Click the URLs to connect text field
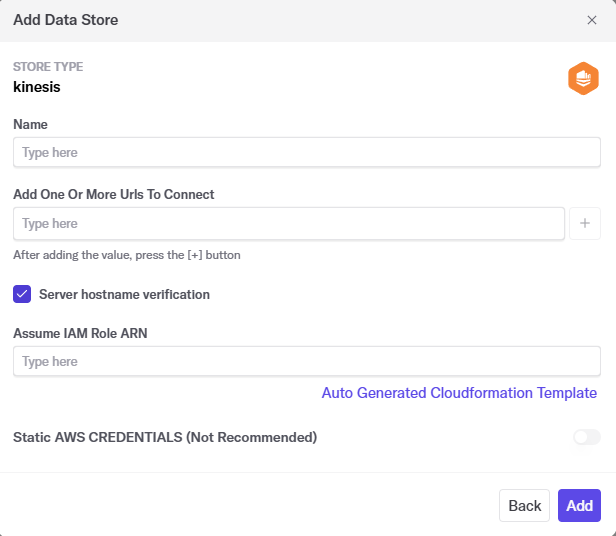 click(x=288, y=224)
